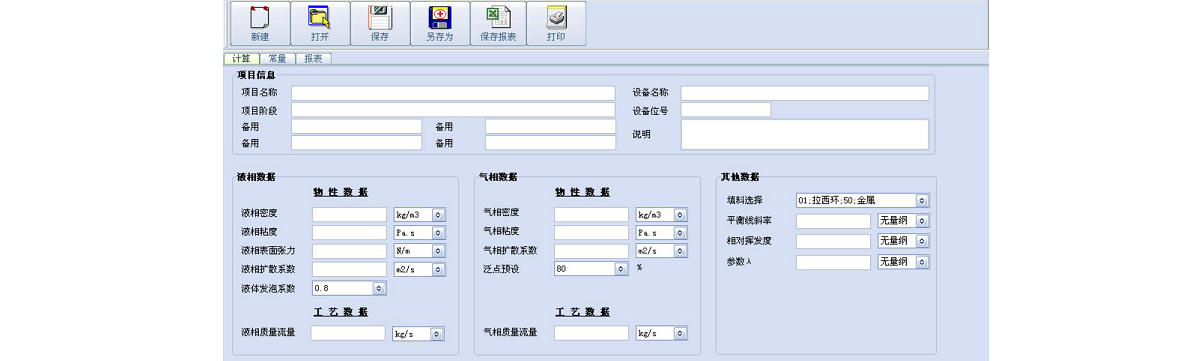This screenshot has width=1200, height=361.
Task: Click the 新建 (New) toolbar icon
Action: click(260, 24)
